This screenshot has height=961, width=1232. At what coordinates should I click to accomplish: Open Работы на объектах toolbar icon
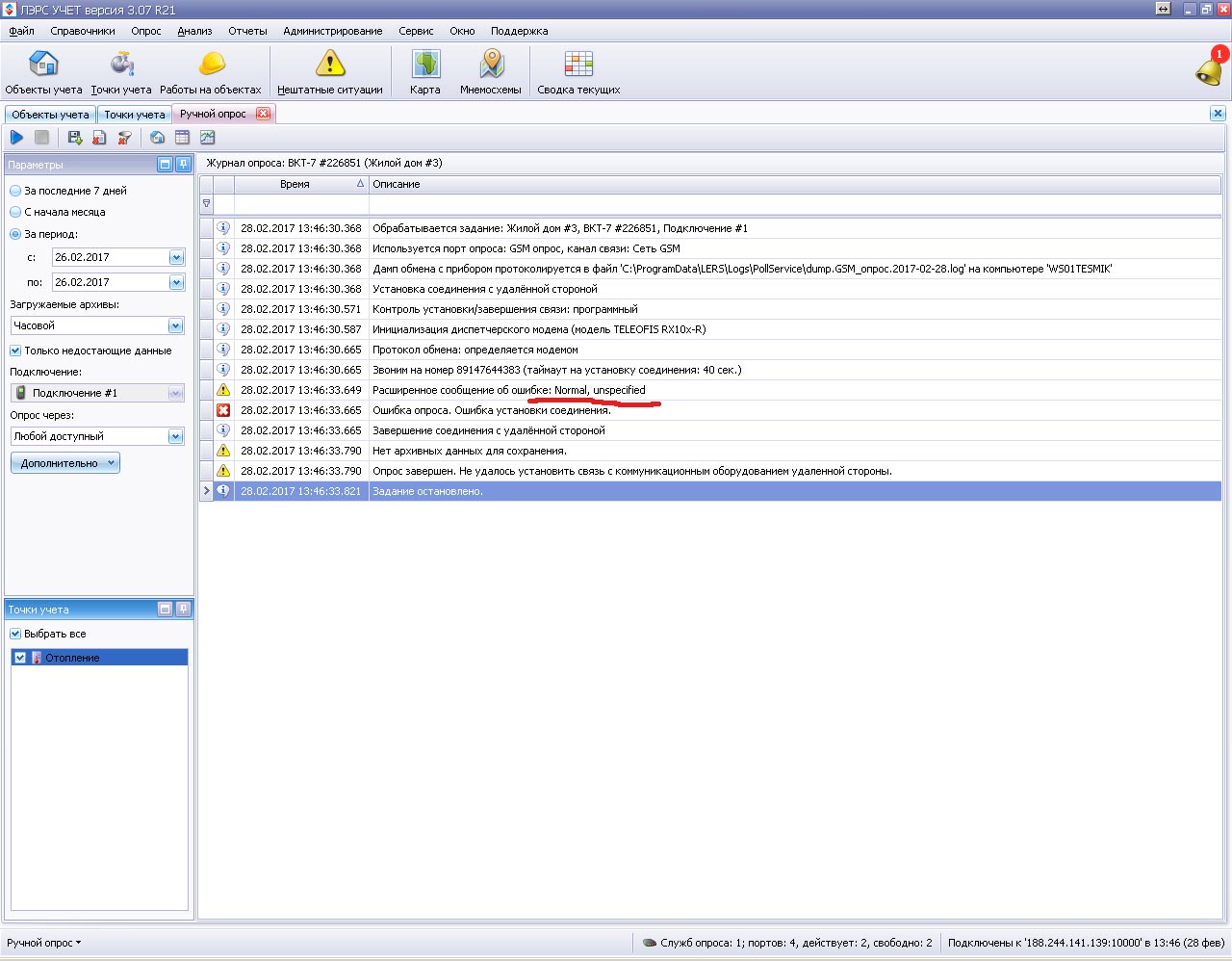click(211, 72)
